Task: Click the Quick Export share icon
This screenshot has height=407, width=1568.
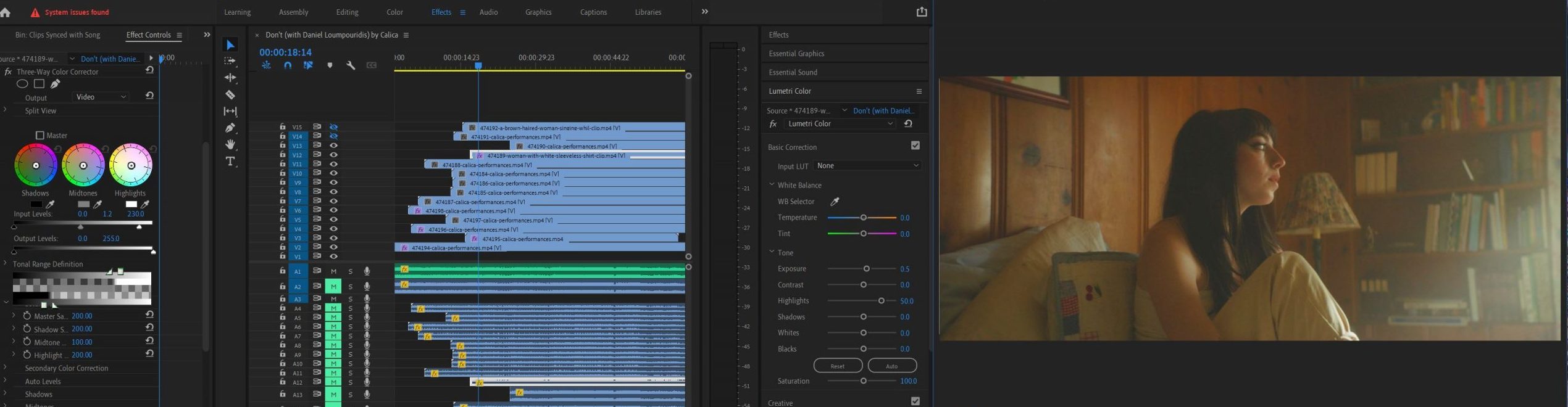Action: click(922, 12)
